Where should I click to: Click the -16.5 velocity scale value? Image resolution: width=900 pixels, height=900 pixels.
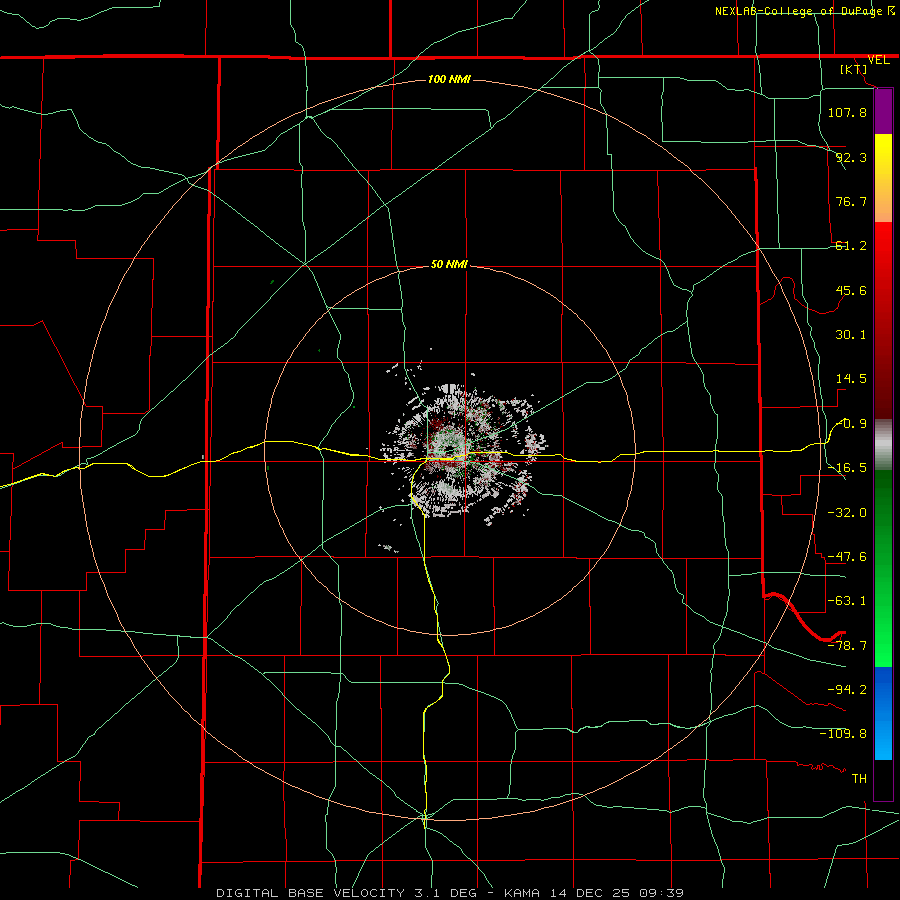click(x=847, y=468)
